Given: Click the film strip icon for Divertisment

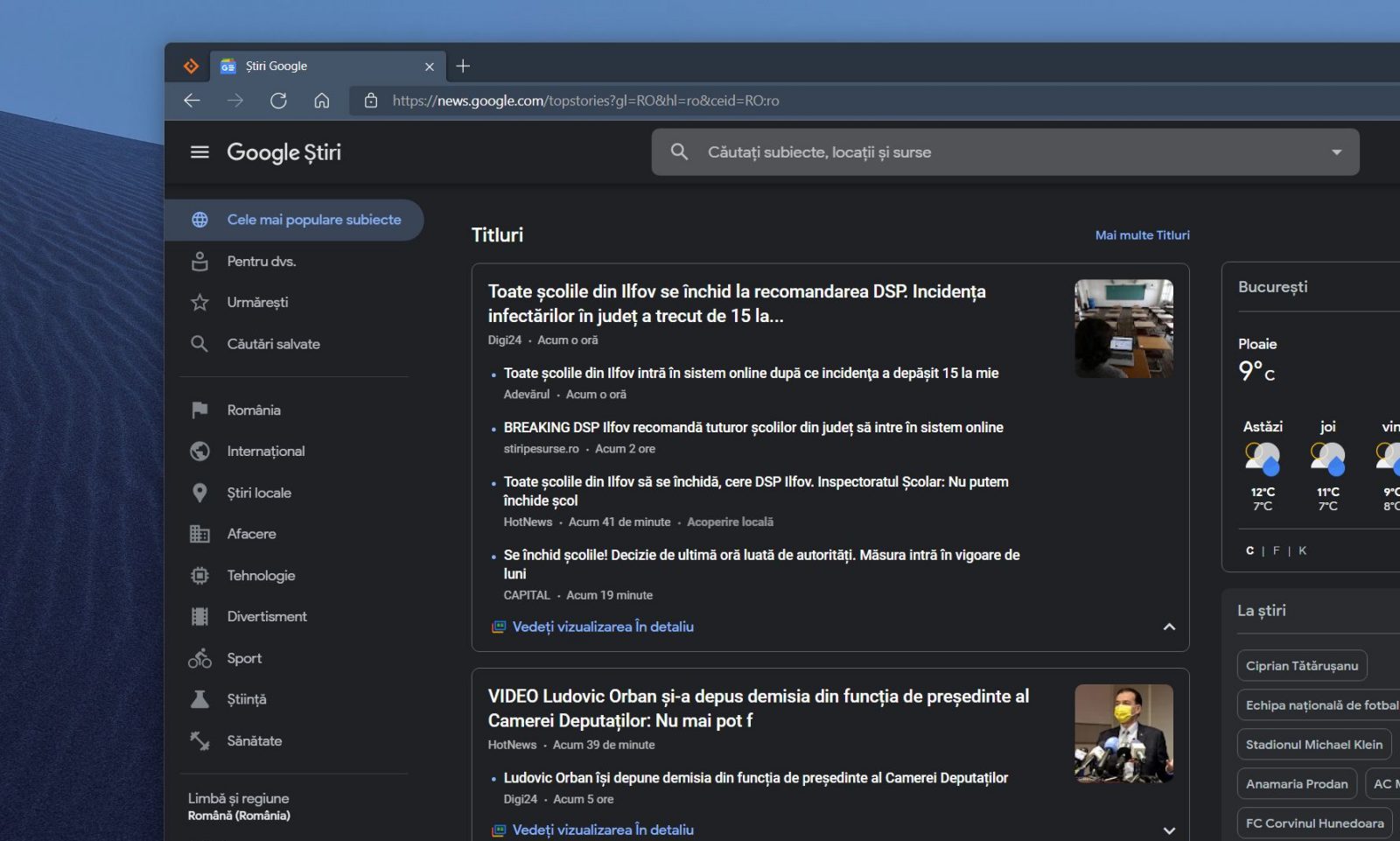Looking at the screenshot, I should pyautogui.click(x=199, y=617).
